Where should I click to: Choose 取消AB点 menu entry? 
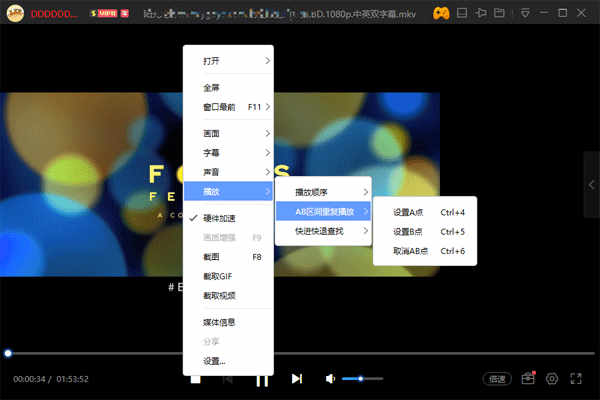[x=425, y=251]
